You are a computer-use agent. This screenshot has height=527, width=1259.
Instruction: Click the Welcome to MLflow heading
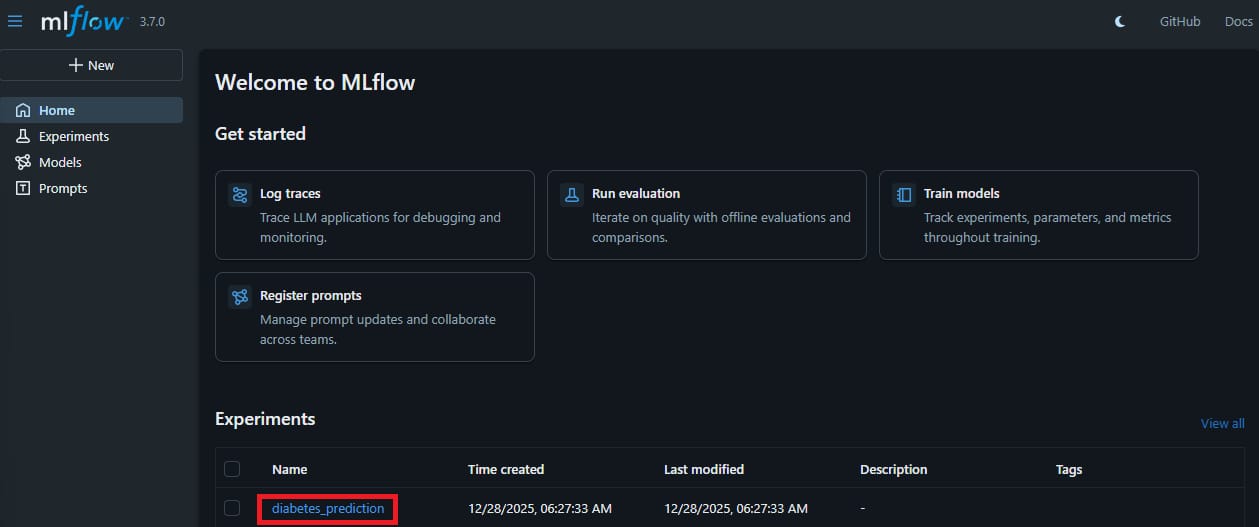(315, 82)
